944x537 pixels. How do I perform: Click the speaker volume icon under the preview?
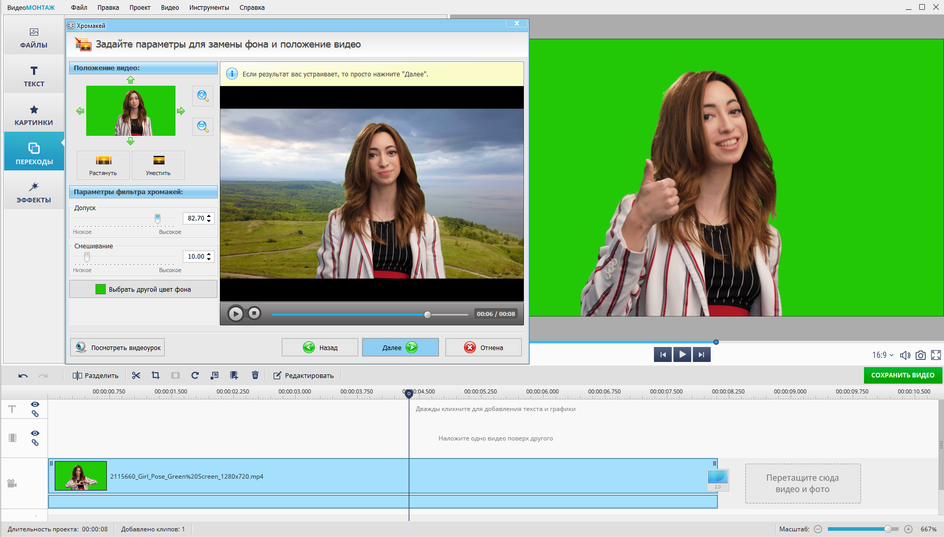tap(904, 355)
